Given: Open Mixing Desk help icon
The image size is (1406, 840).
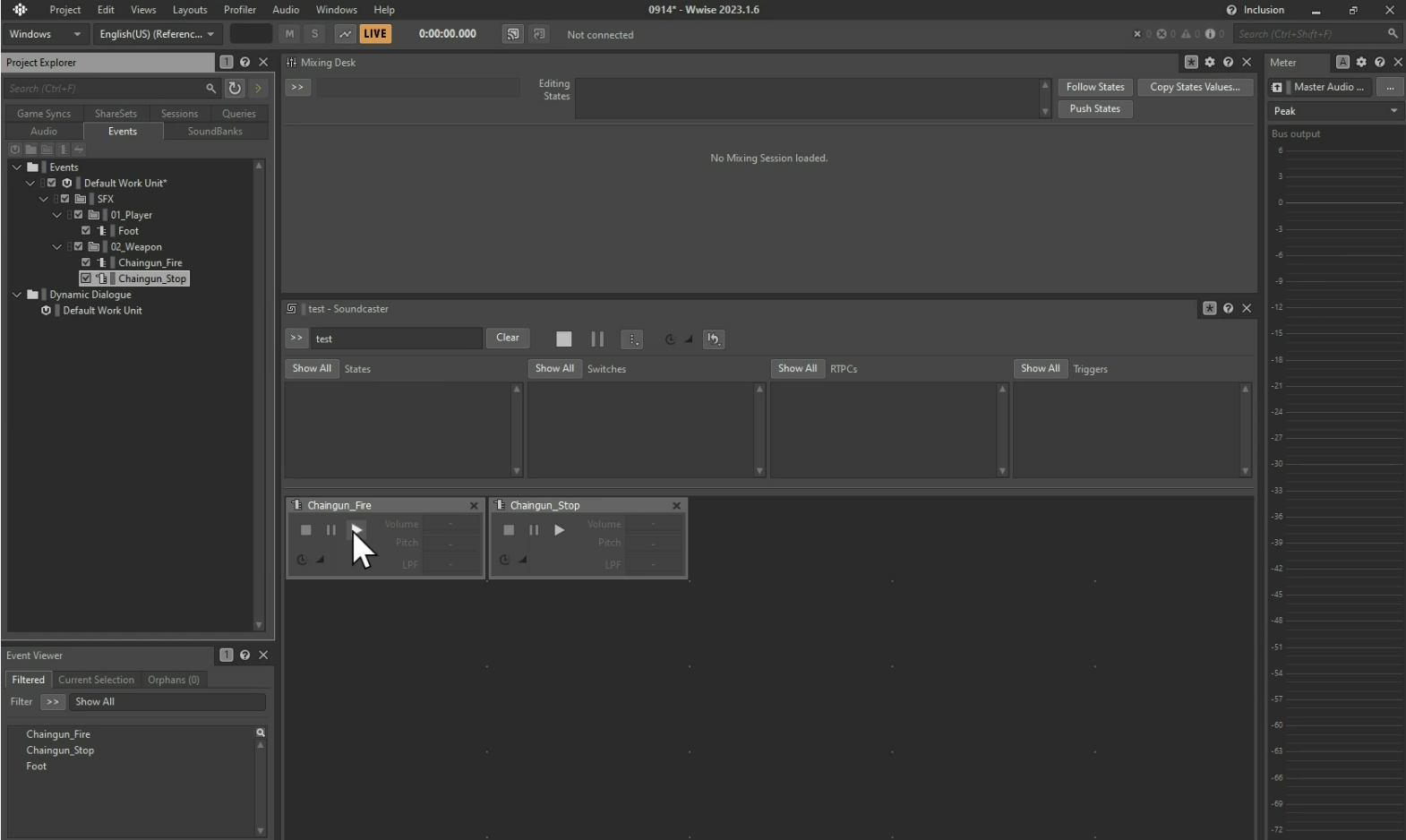Looking at the screenshot, I should click(x=1228, y=62).
